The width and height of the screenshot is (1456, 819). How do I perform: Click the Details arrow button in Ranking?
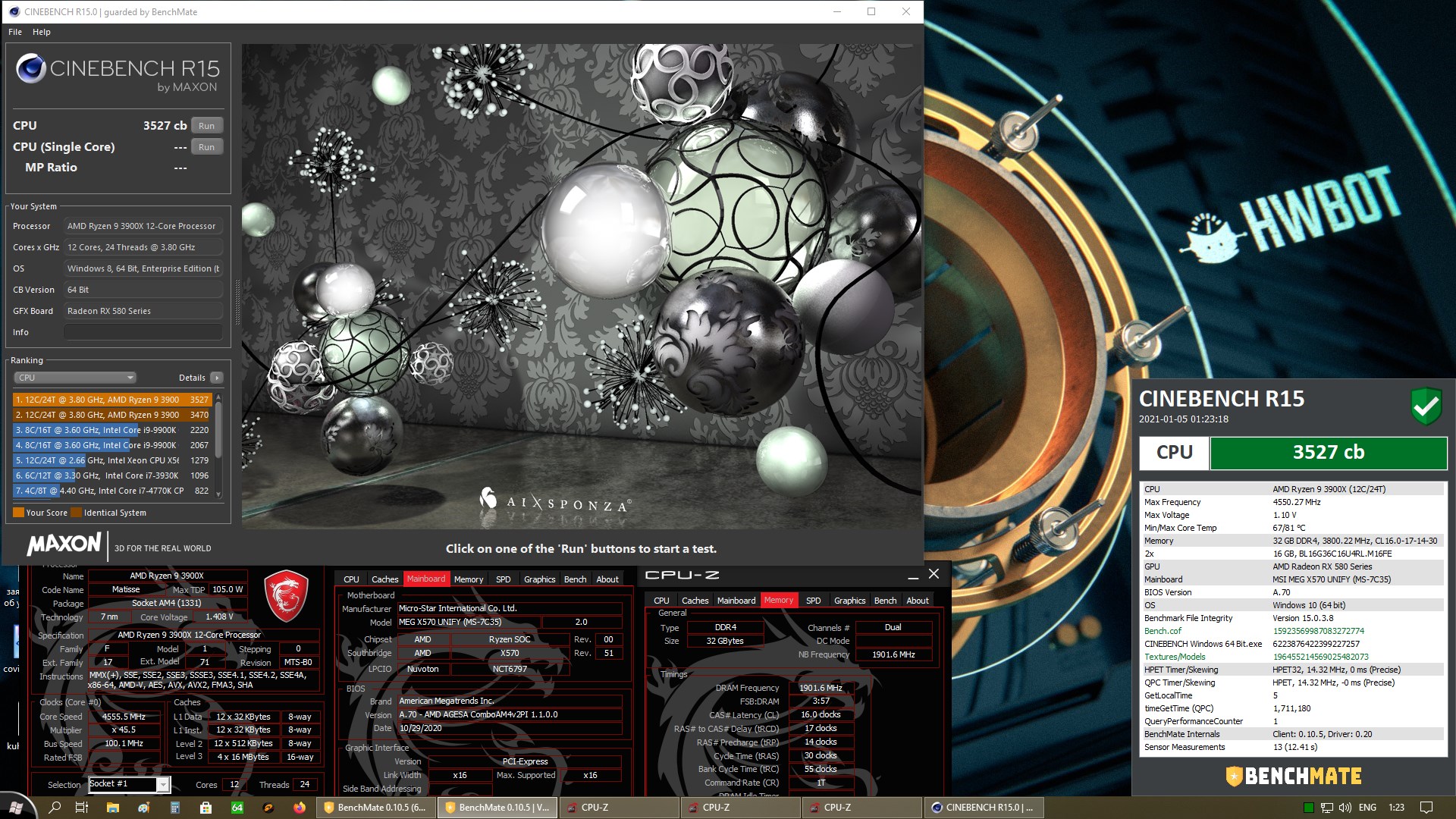coord(217,378)
